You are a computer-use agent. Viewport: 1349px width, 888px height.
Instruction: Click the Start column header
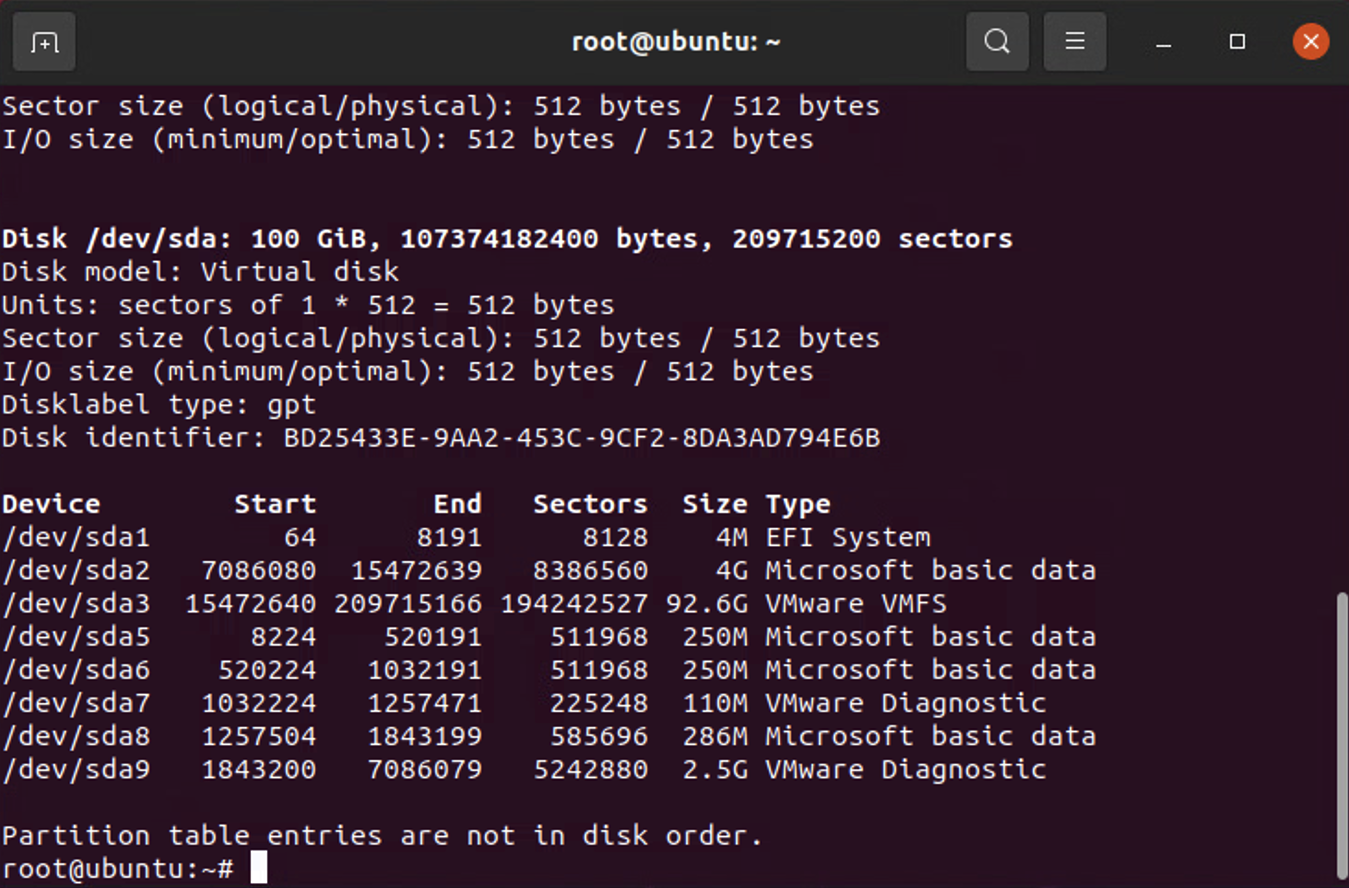click(x=275, y=504)
